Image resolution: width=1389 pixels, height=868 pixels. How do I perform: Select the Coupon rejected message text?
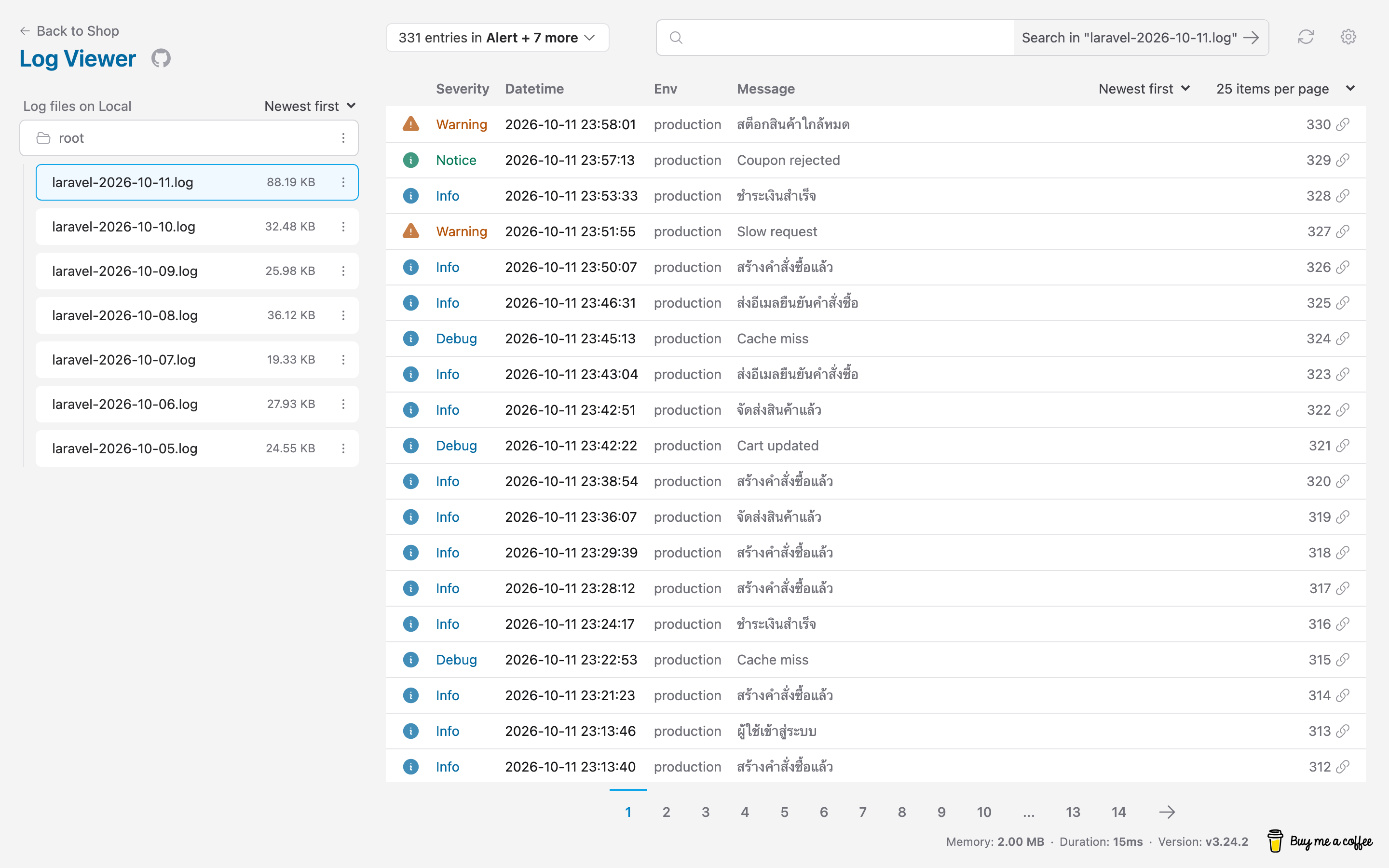788,160
